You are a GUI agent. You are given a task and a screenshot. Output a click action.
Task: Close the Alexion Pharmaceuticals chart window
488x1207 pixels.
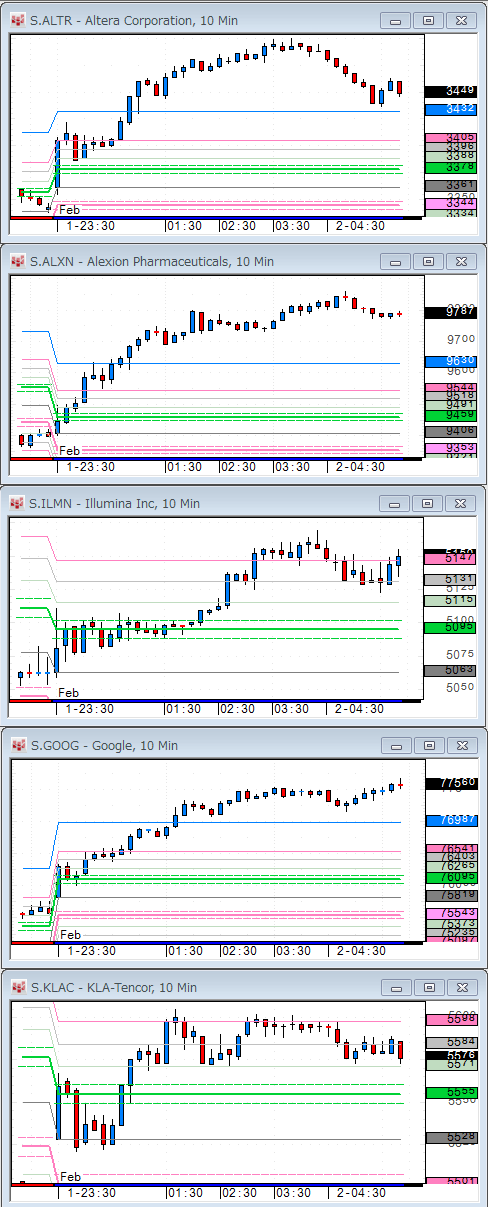[x=460, y=262]
